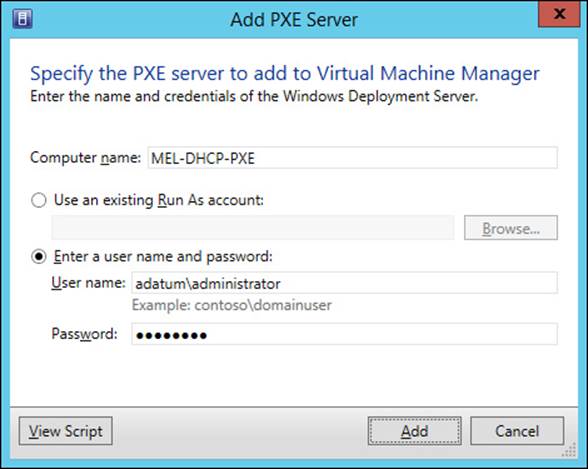Confirm with the Add button
This screenshot has height=469, width=588.
click(415, 431)
